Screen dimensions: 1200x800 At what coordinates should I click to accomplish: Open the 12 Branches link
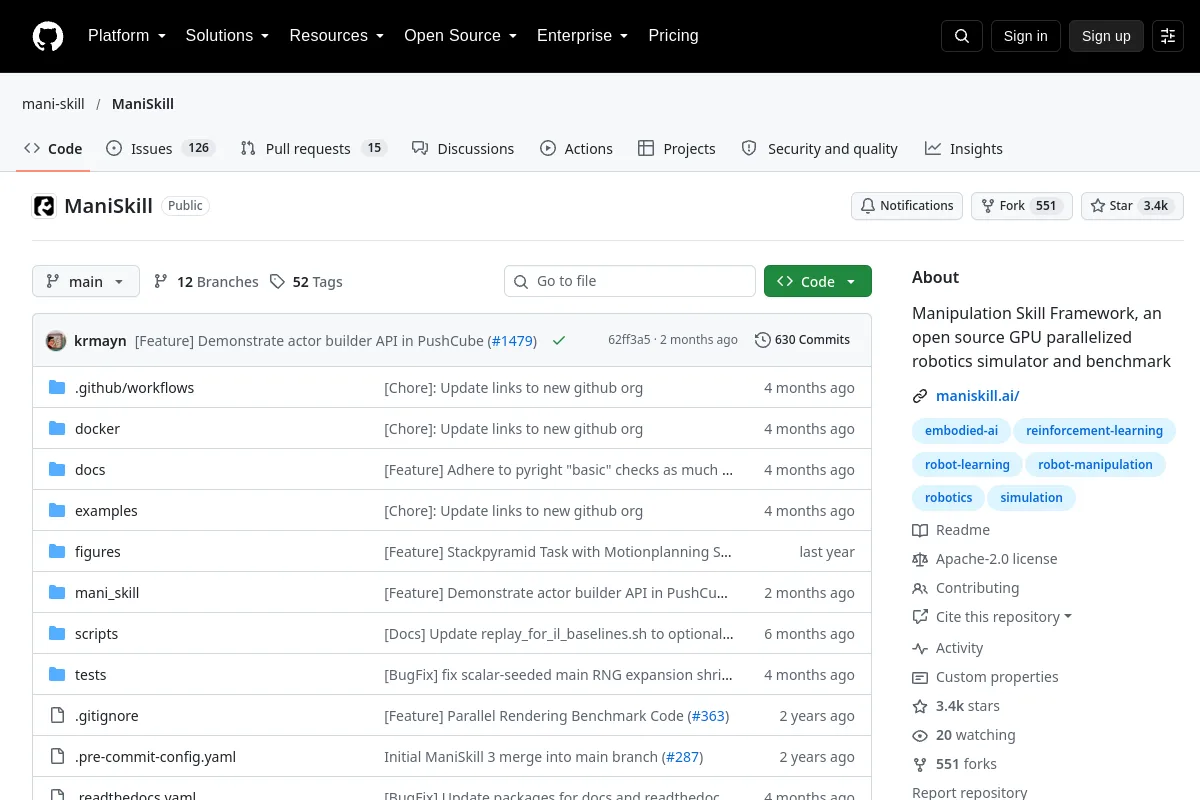206,282
